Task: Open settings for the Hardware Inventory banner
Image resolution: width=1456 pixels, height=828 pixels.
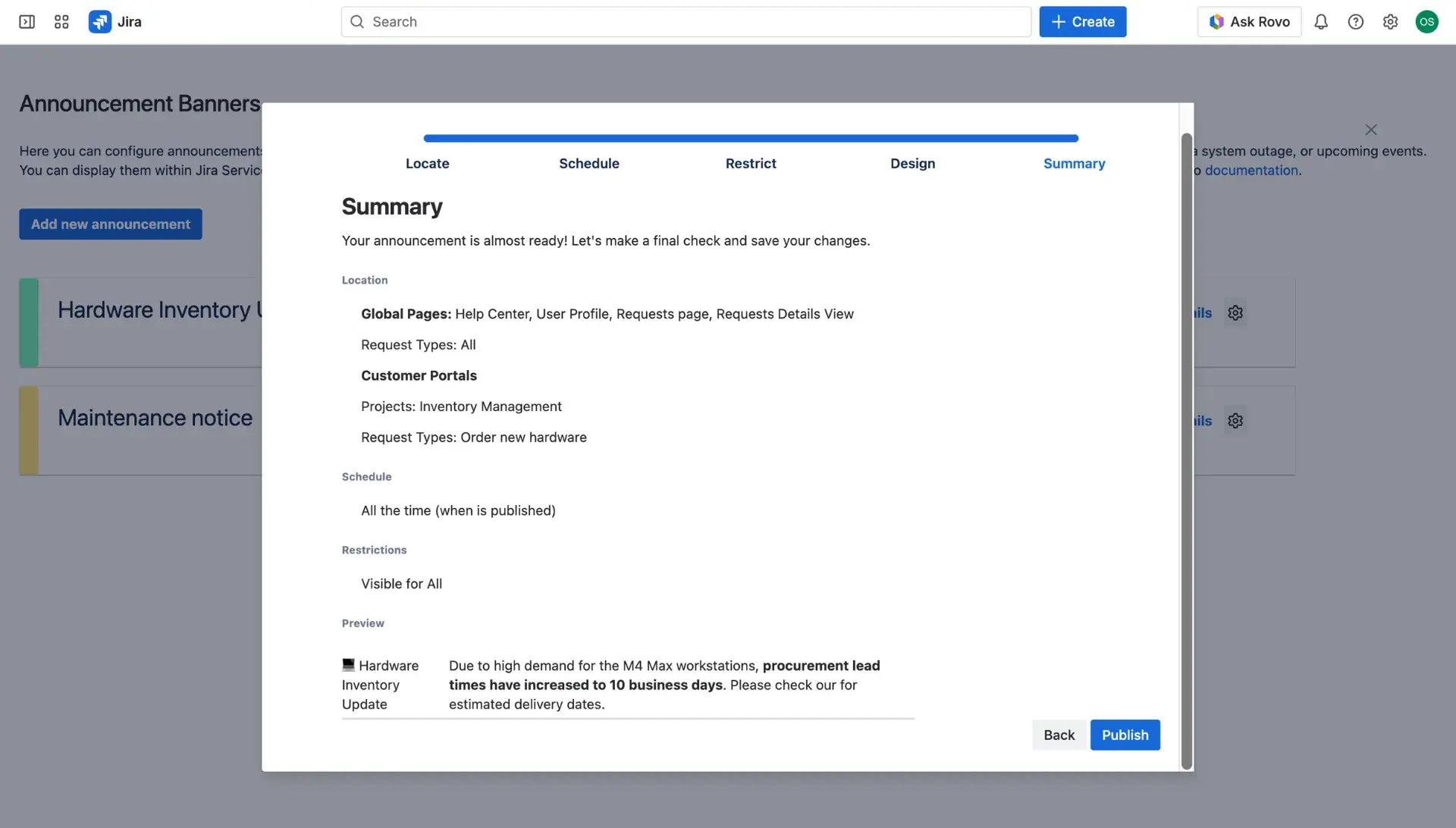Action: [x=1235, y=312]
